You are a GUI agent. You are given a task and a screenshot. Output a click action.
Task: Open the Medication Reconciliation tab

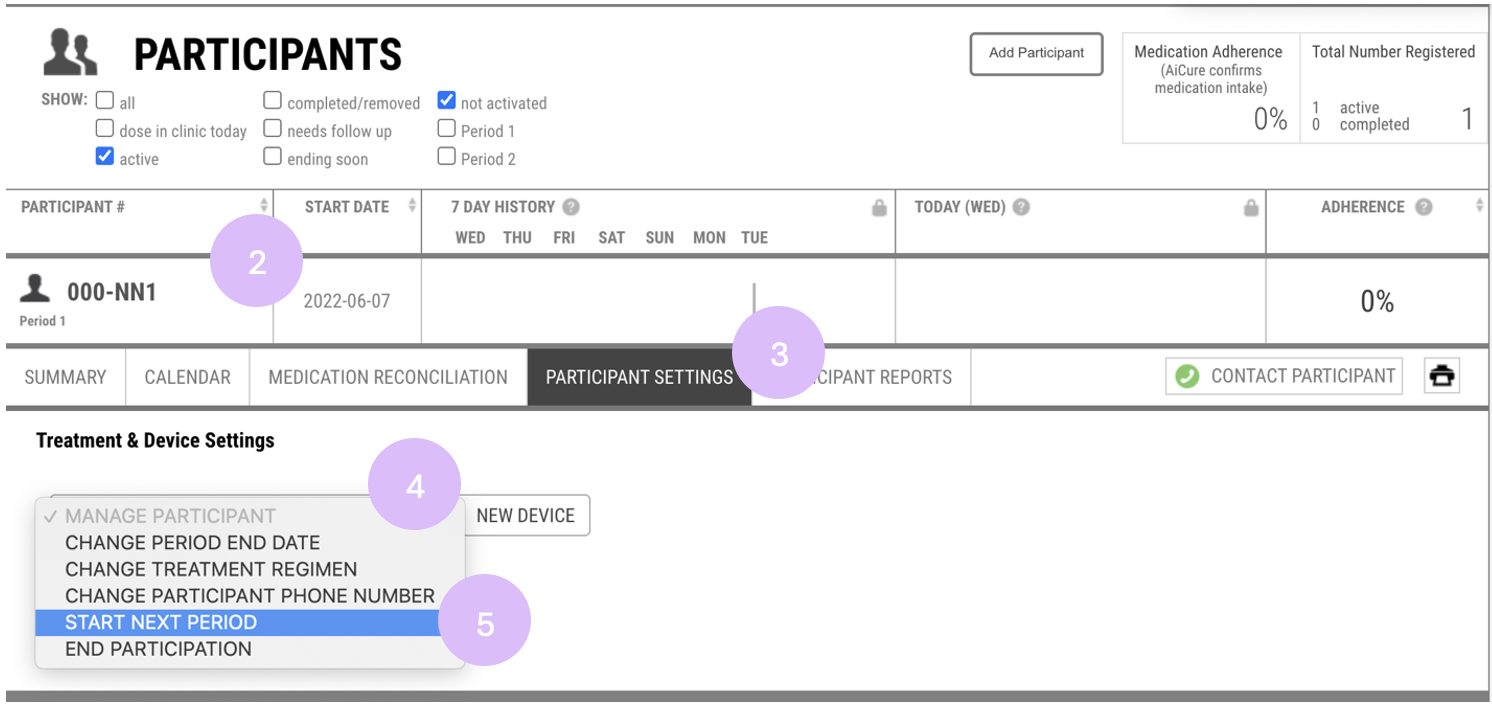tap(388, 377)
